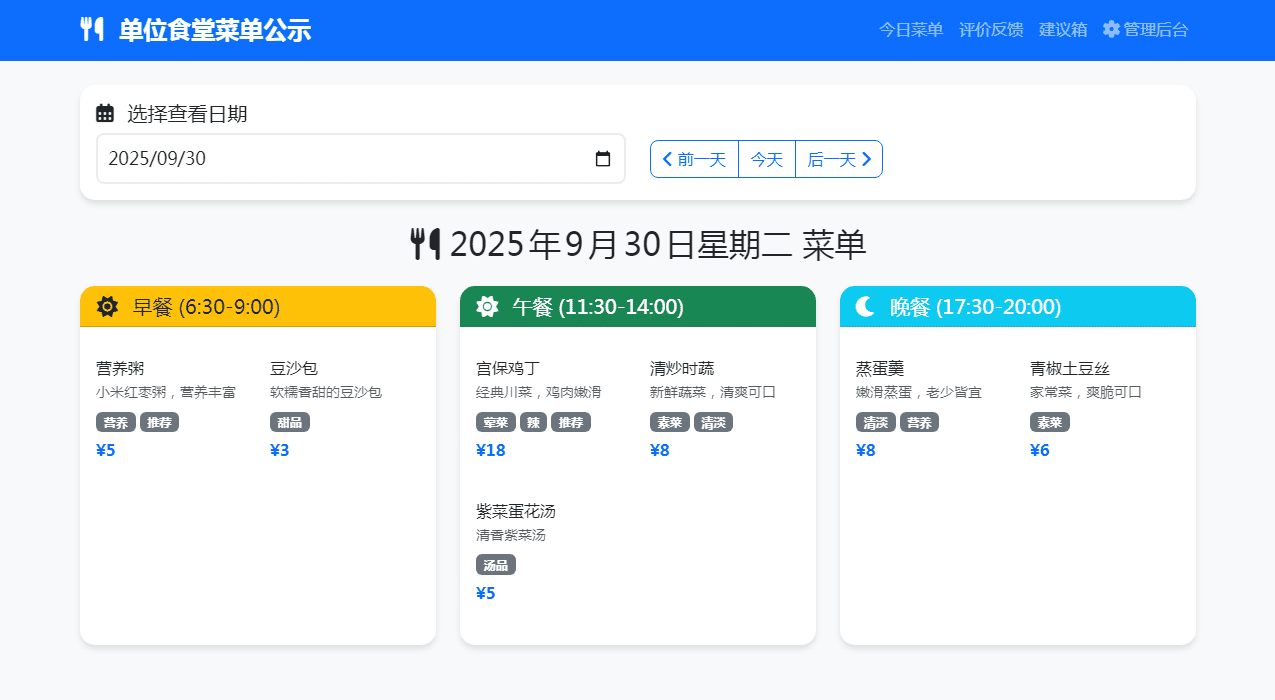Screen dimensions: 1275x700
Task: Click the moon icon in 晚餐 header
Action: [865, 307]
